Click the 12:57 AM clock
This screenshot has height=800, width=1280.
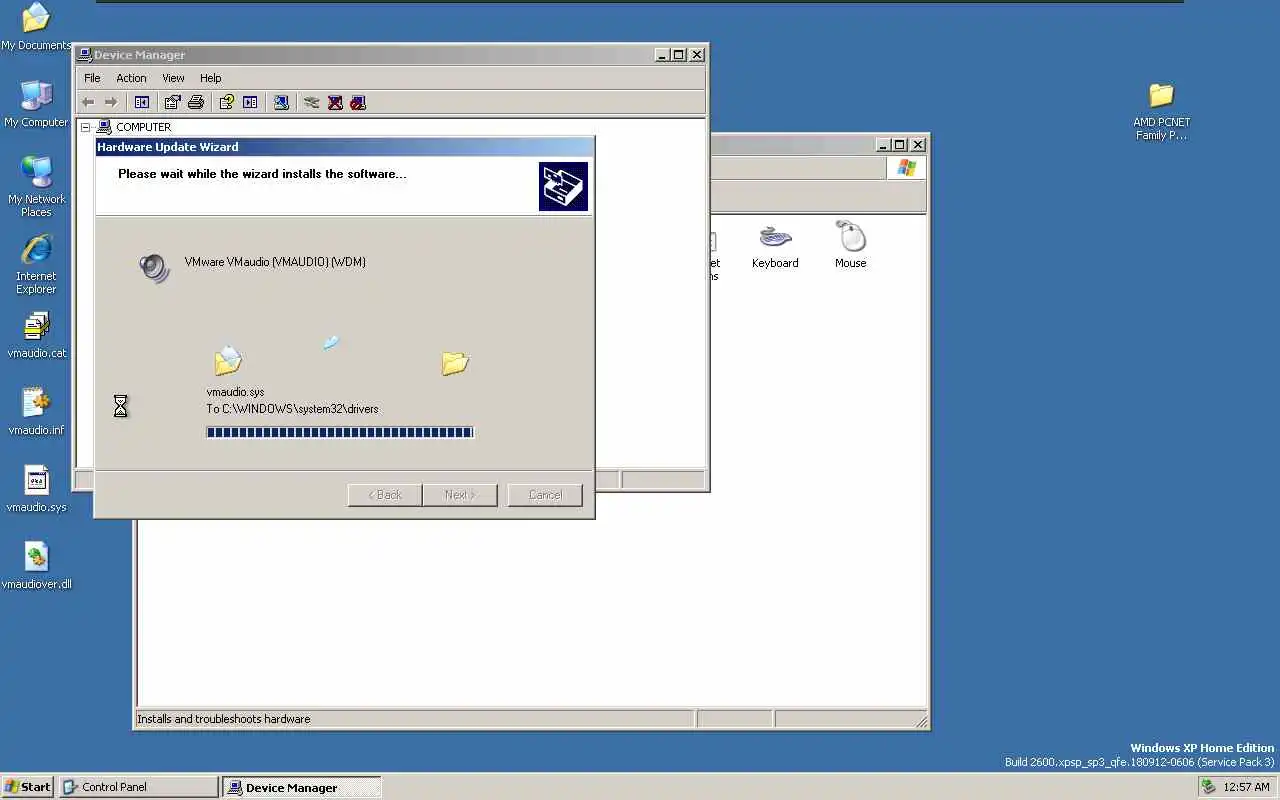click(1246, 787)
